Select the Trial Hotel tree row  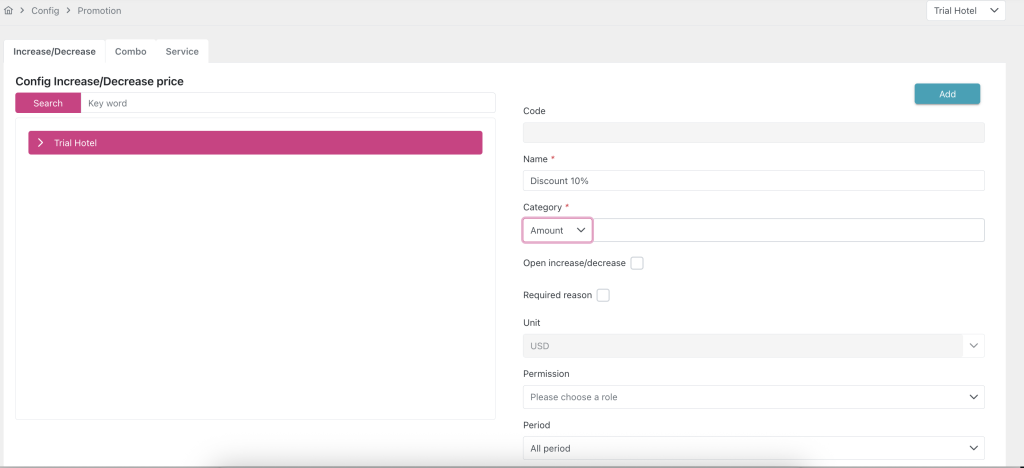[255, 143]
